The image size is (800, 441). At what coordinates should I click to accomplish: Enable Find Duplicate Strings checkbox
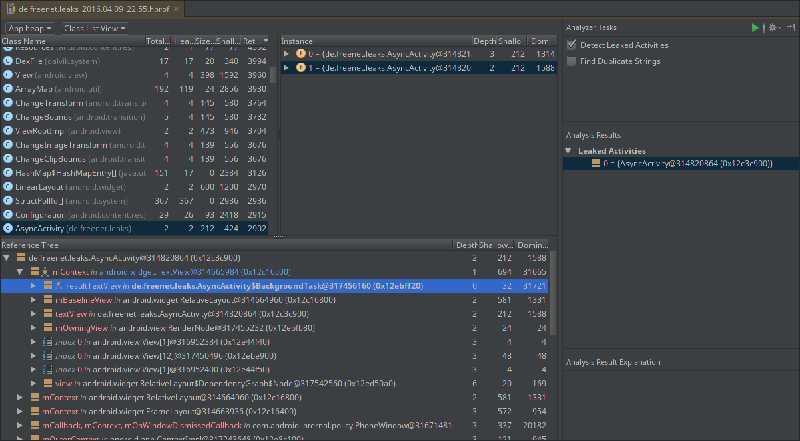571,61
